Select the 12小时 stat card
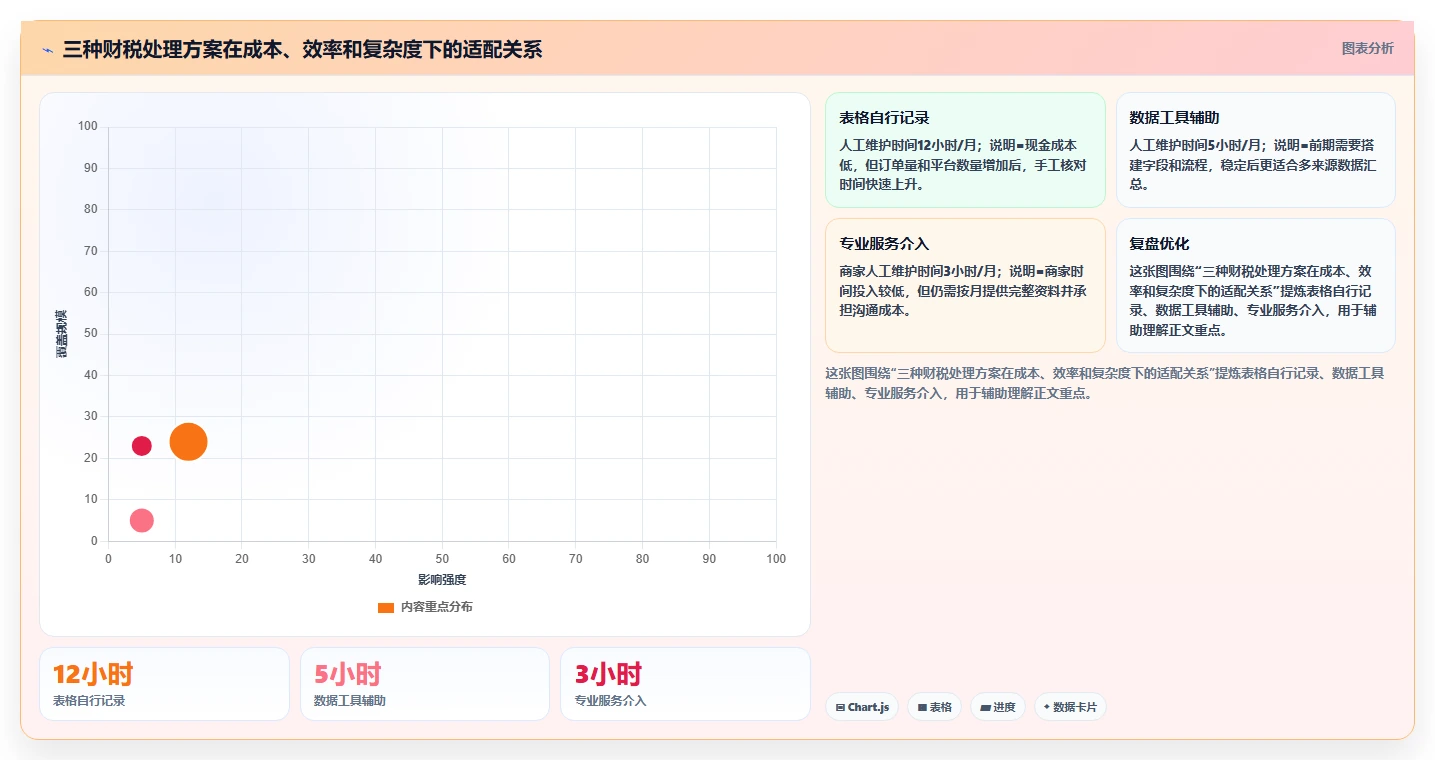The height and width of the screenshot is (760, 1435). [164, 684]
